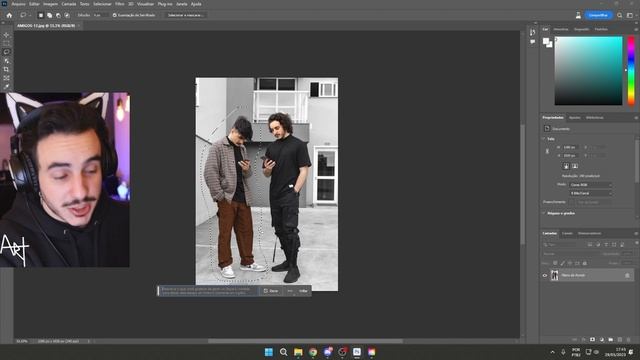Create new group folder icon

pyautogui.click(x=611, y=340)
